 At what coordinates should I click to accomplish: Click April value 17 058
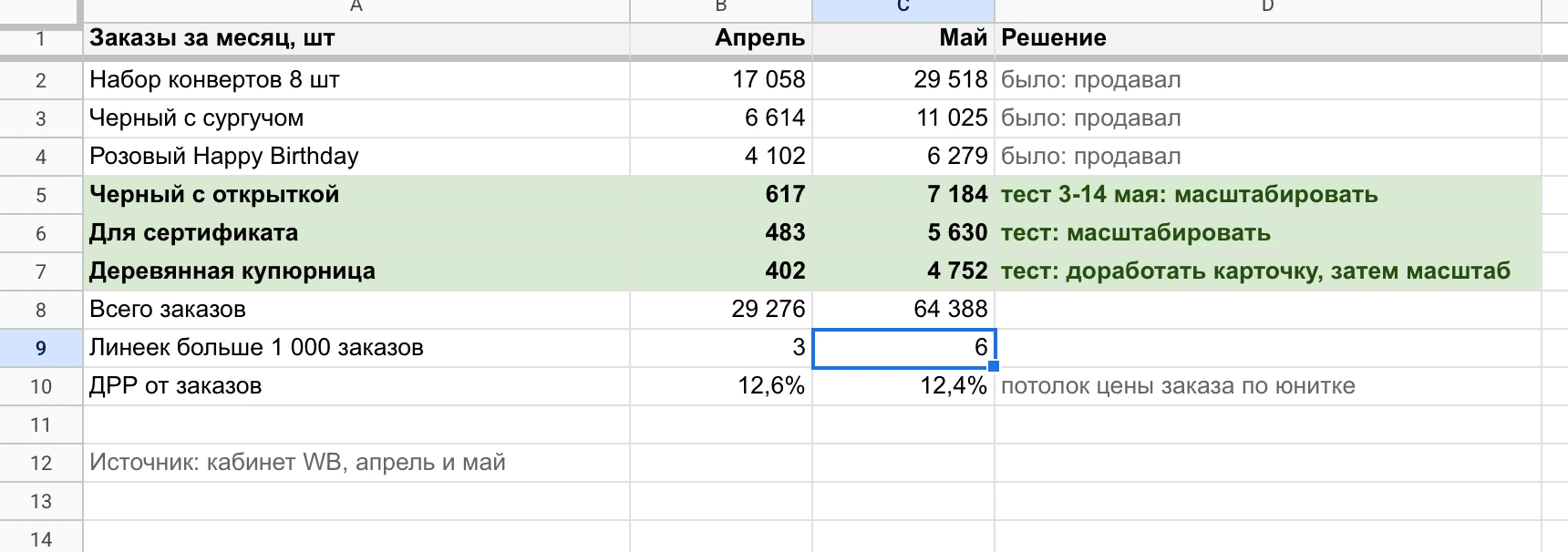(720, 80)
